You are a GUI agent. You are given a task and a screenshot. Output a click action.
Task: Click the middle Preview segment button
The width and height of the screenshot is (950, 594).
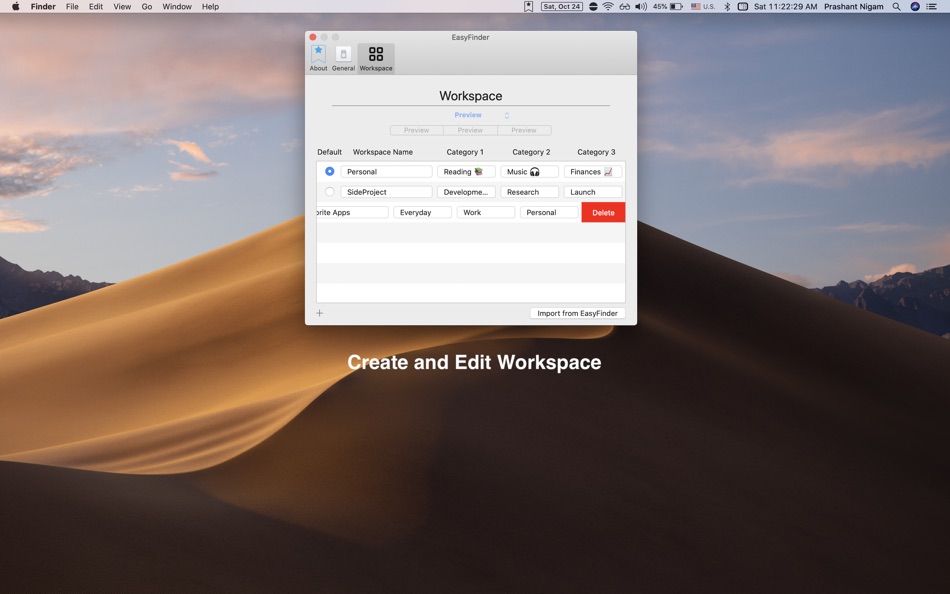point(470,130)
